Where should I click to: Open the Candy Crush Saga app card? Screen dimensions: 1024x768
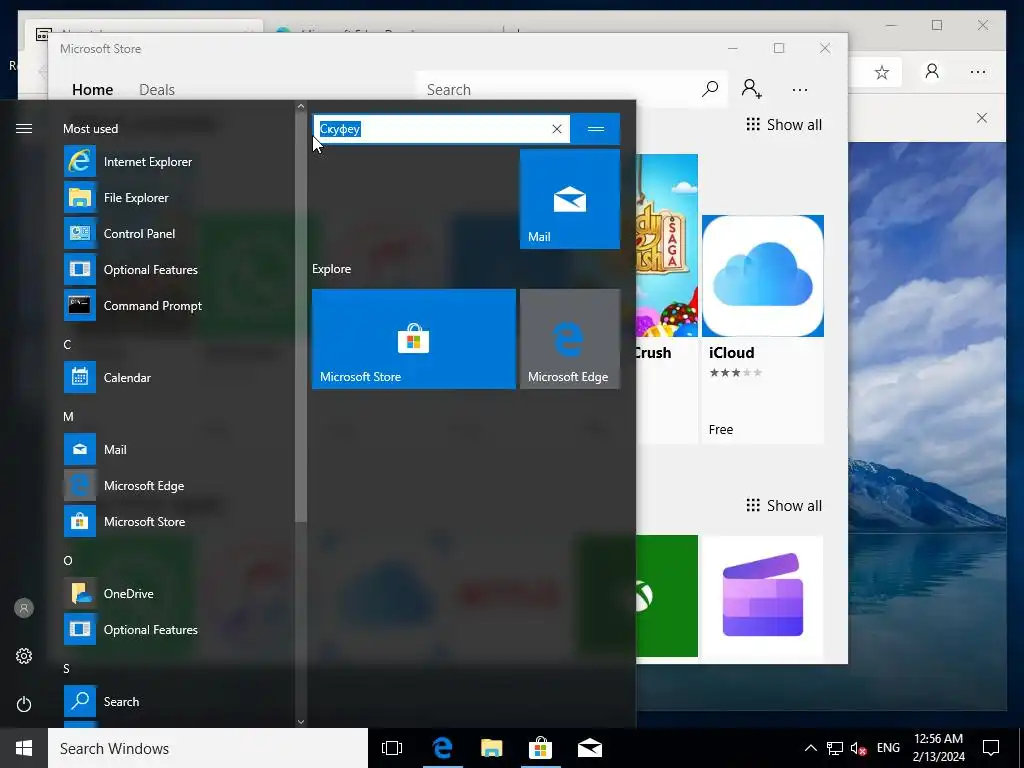667,299
